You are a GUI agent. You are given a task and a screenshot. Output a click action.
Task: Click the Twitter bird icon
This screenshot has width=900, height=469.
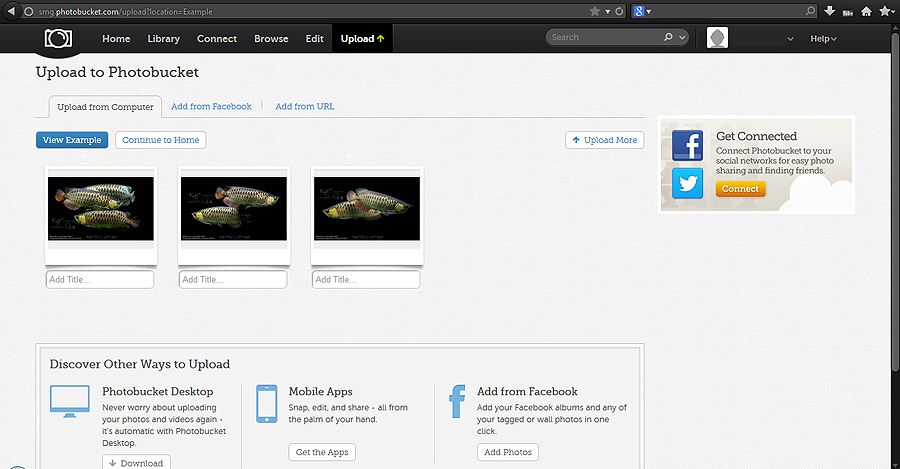click(x=688, y=183)
